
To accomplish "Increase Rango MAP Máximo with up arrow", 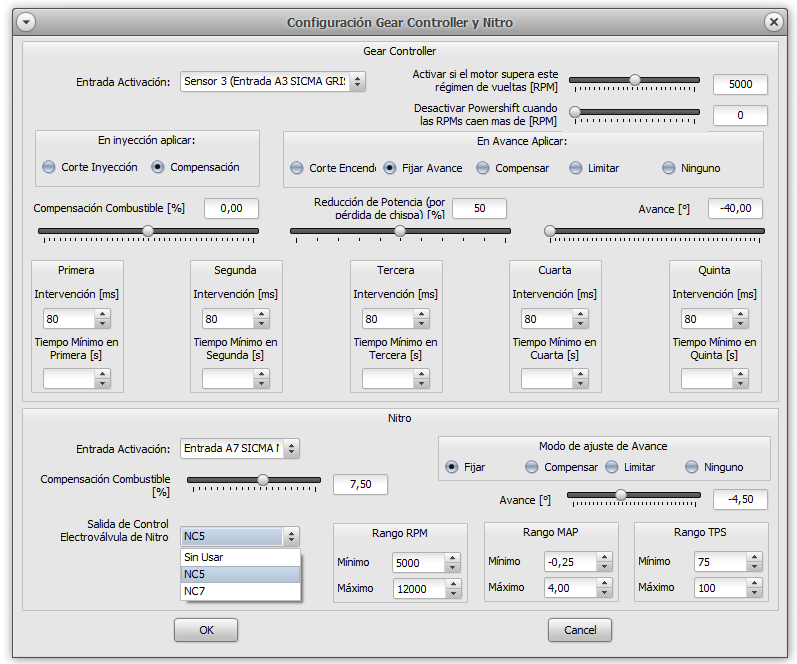I will tap(604, 583).
